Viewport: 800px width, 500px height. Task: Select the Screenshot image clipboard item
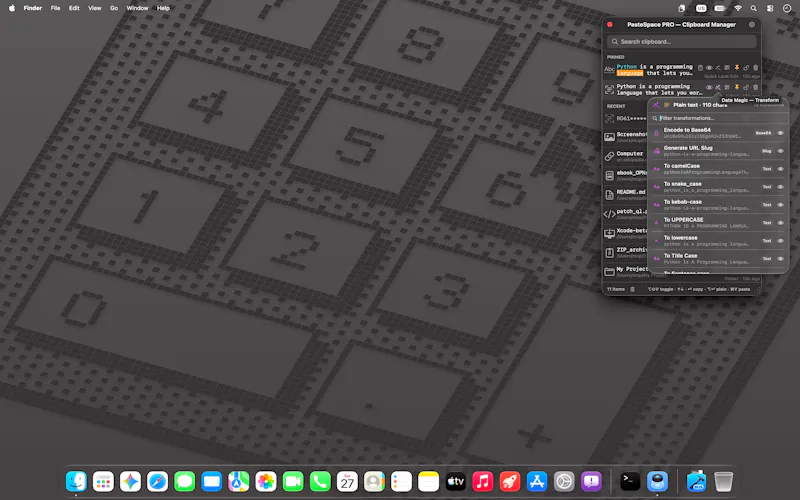626,137
